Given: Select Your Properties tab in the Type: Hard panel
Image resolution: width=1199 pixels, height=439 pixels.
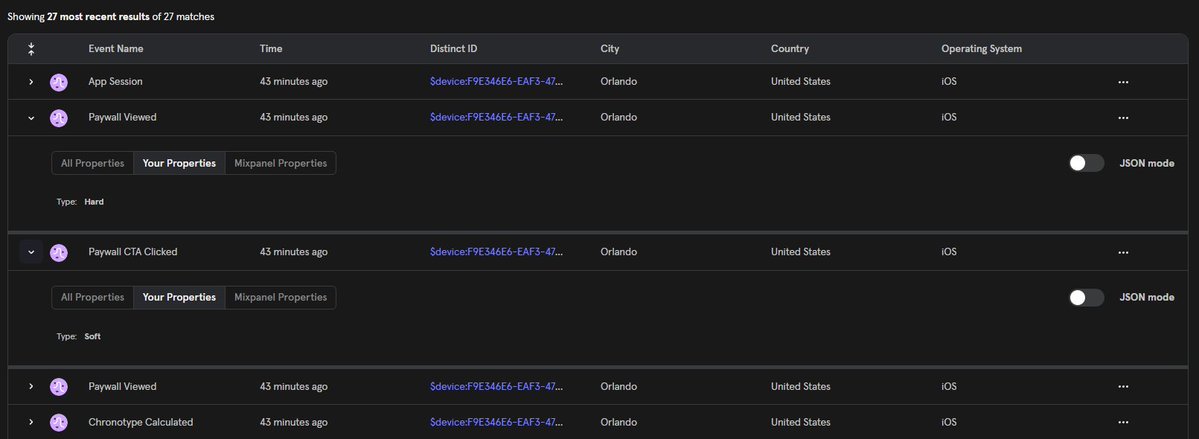Looking at the screenshot, I should (179, 163).
